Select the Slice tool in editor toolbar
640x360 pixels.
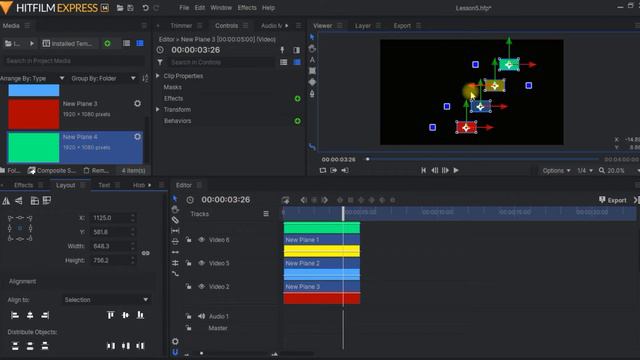[175, 220]
